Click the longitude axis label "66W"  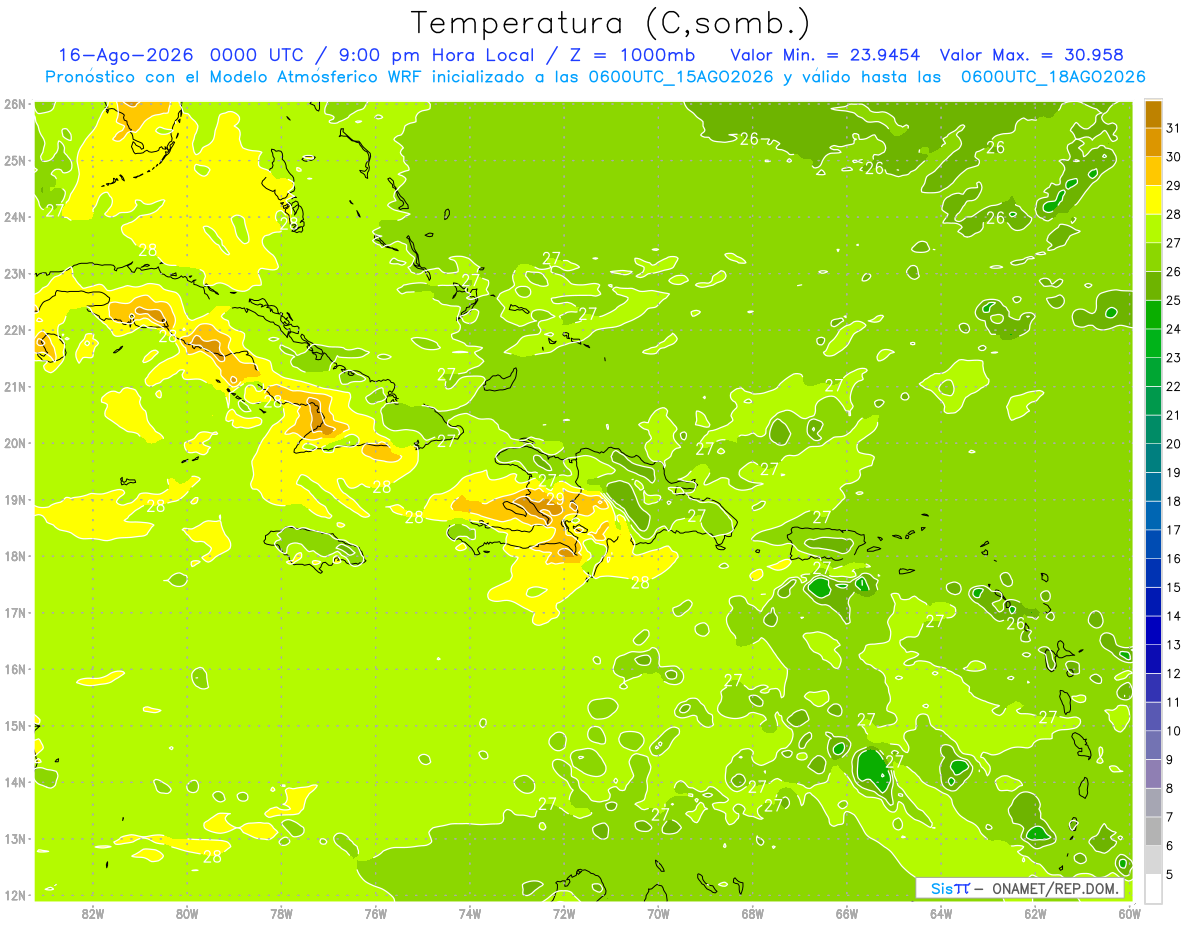tap(847, 913)
